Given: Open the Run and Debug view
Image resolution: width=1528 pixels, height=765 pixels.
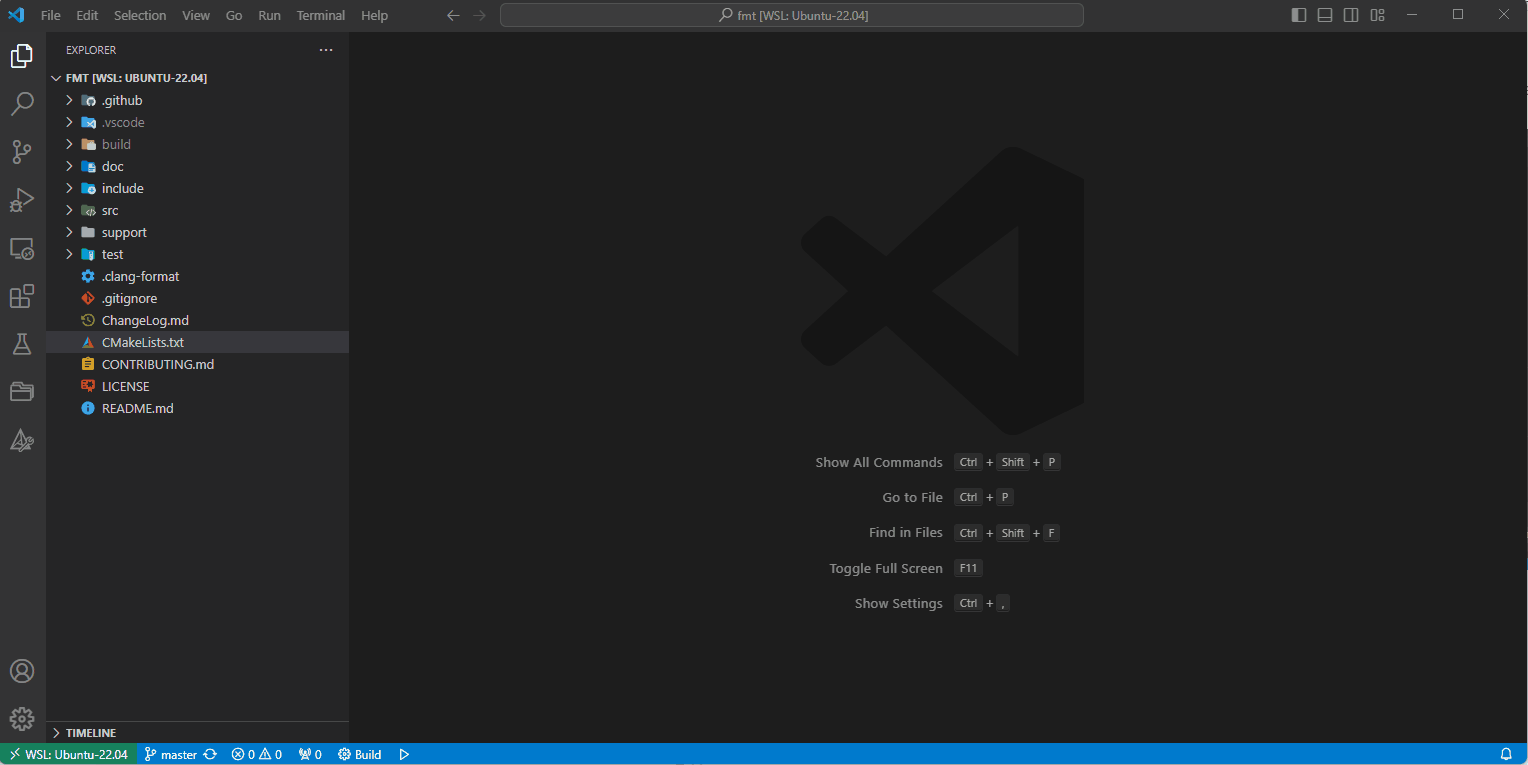Looking at the screenshot, I should (22, 199).
